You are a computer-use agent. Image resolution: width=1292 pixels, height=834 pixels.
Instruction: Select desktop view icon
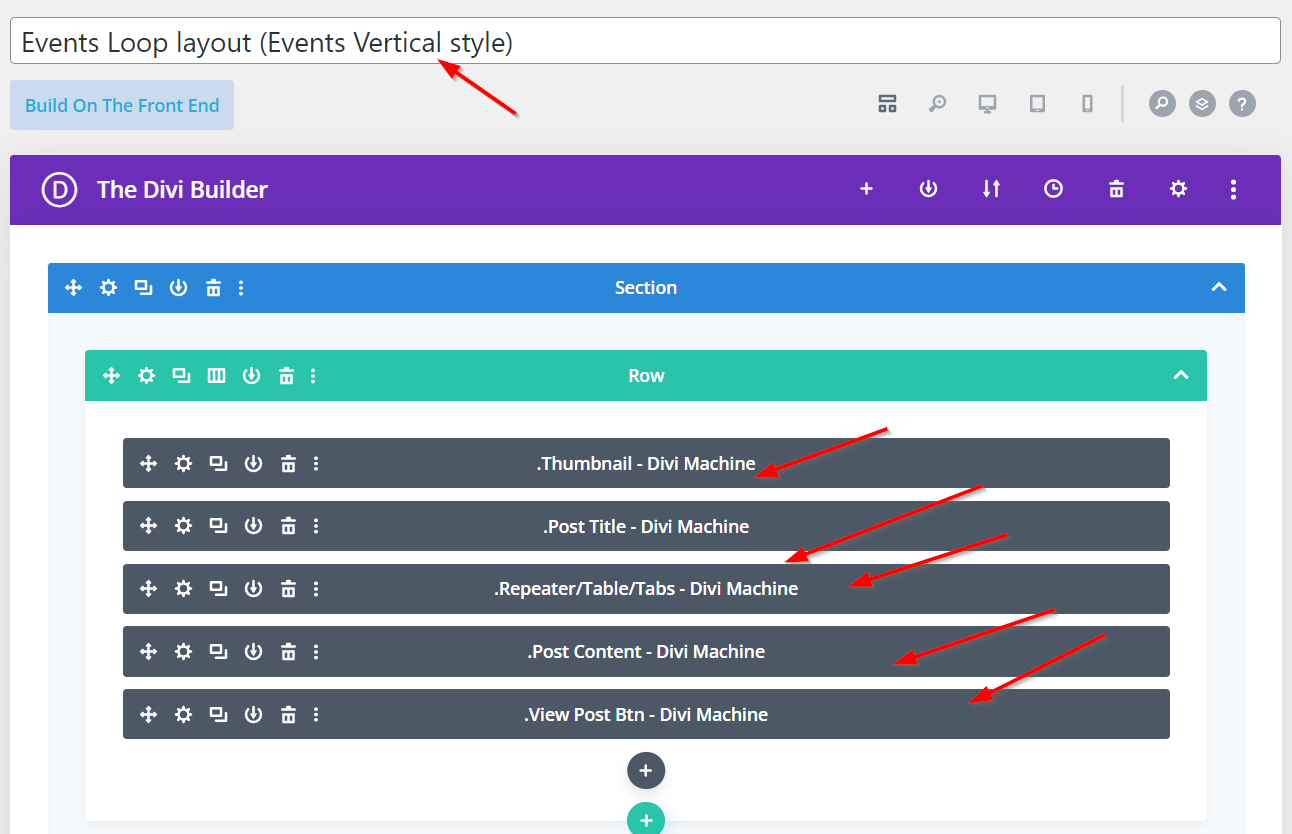click(x=987, y=104)
